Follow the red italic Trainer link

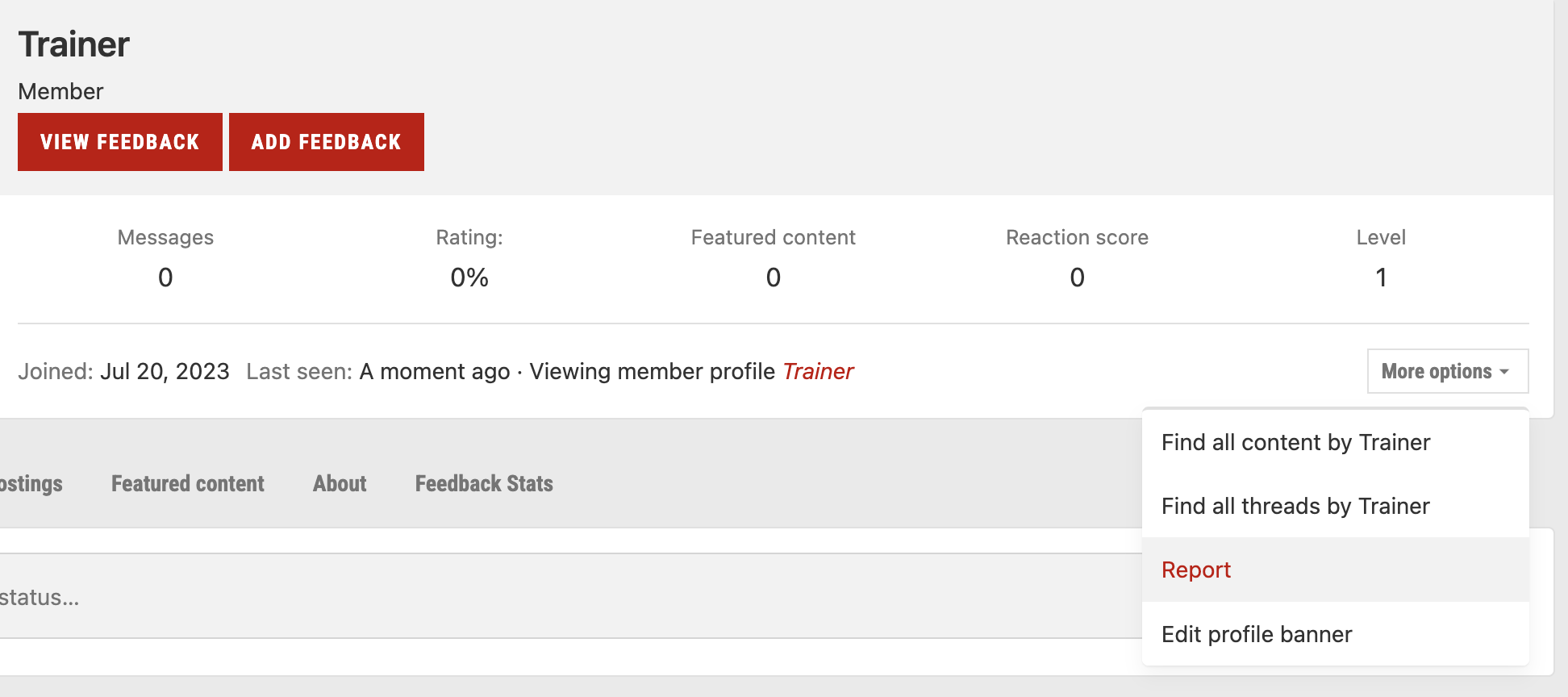click(818, 371)
